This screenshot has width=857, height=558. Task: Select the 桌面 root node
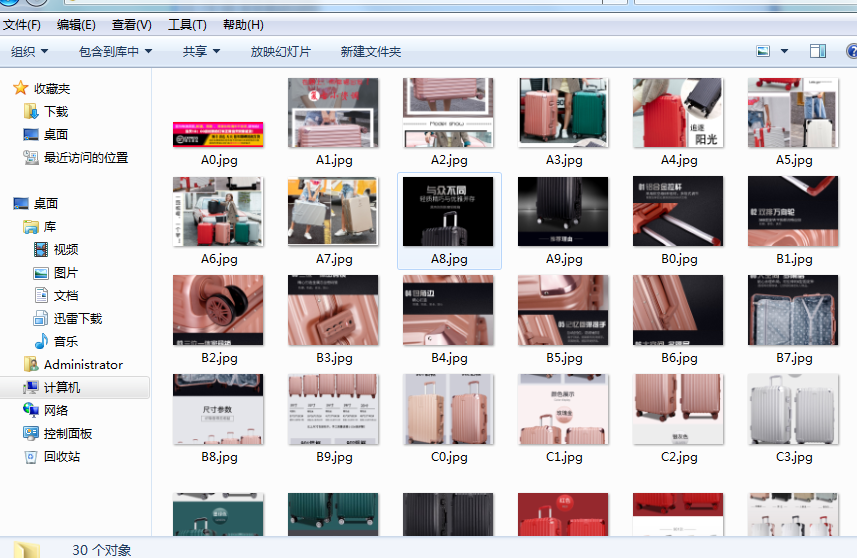point(46,203)
